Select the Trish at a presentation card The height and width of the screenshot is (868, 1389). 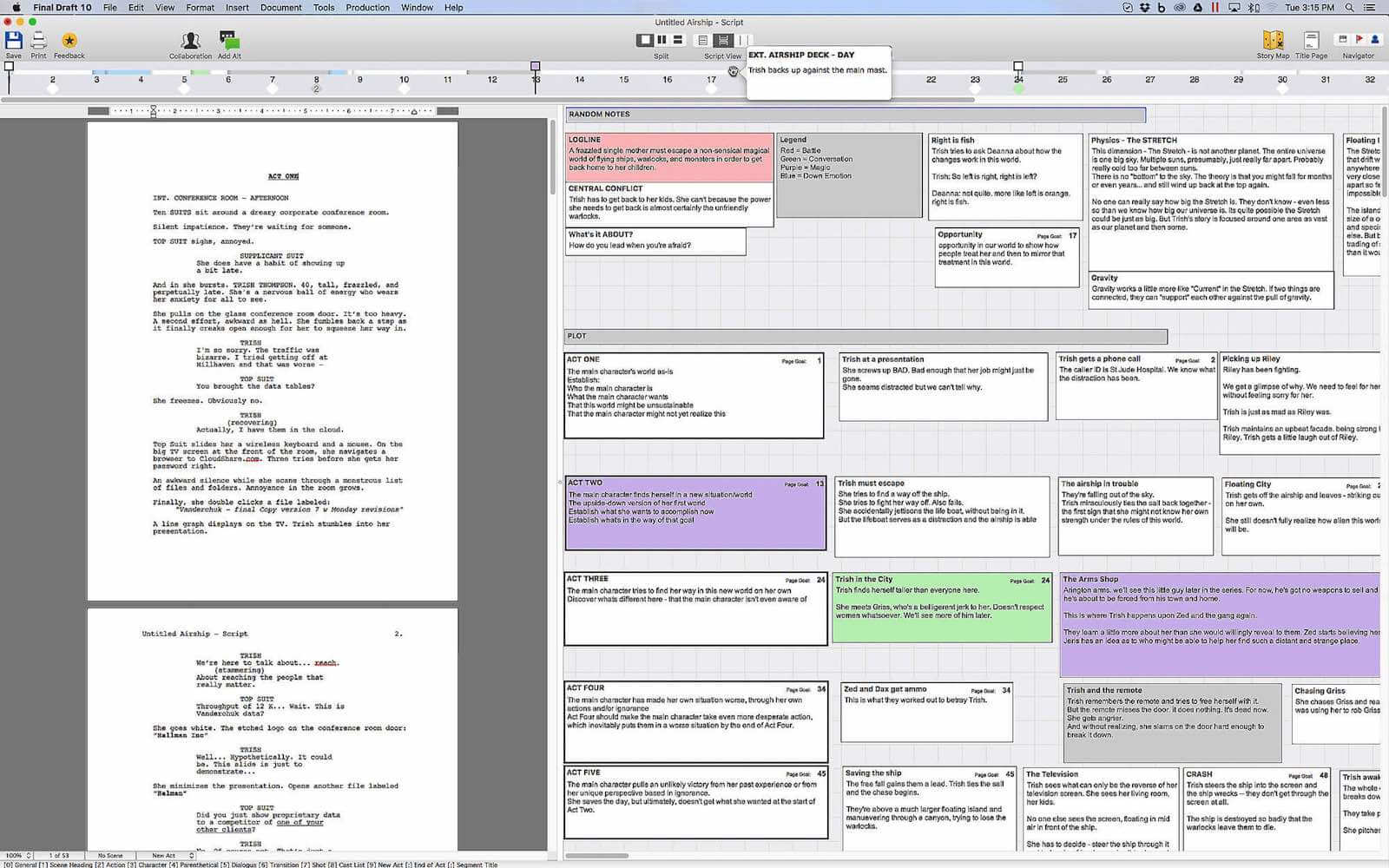click(x=943, y=386)
